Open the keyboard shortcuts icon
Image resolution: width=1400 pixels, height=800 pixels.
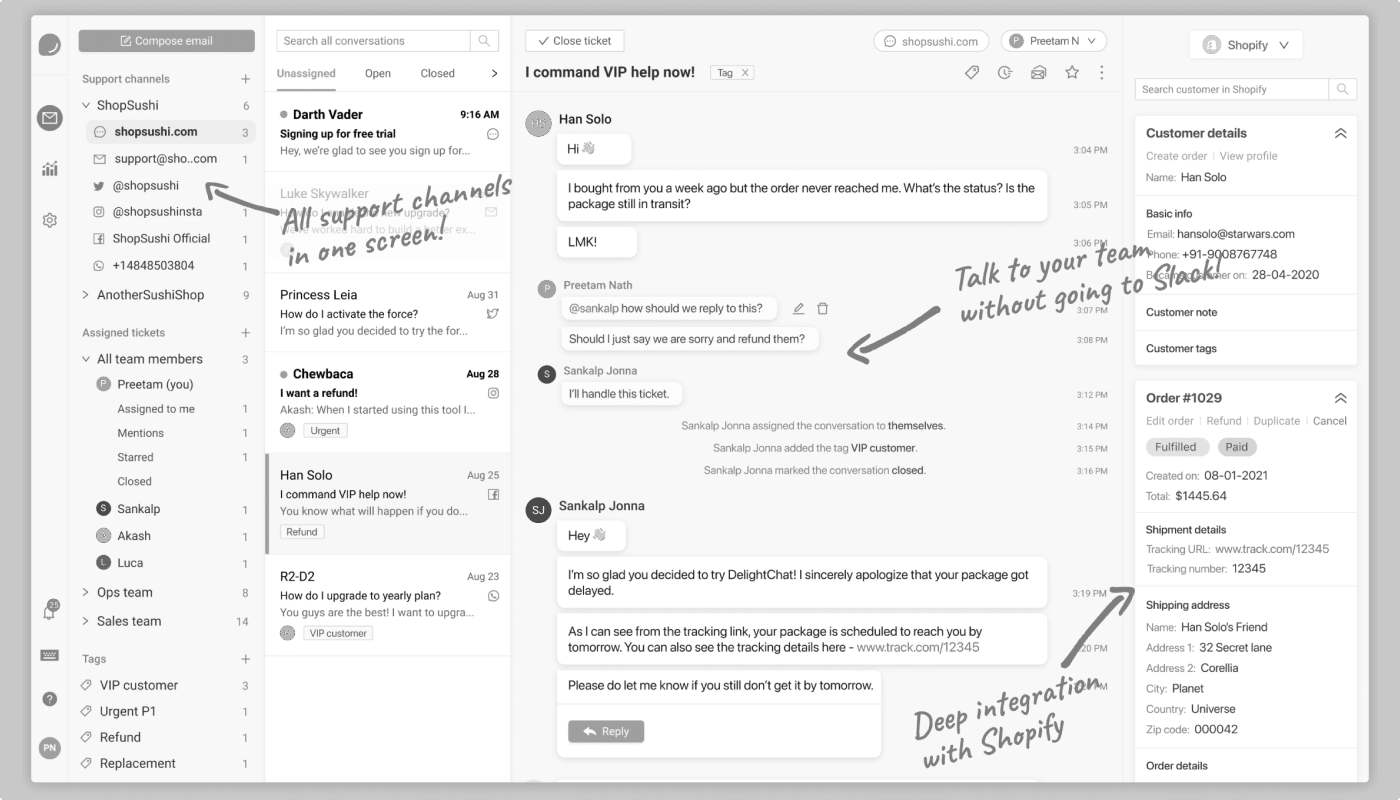[x=49, y=655]
